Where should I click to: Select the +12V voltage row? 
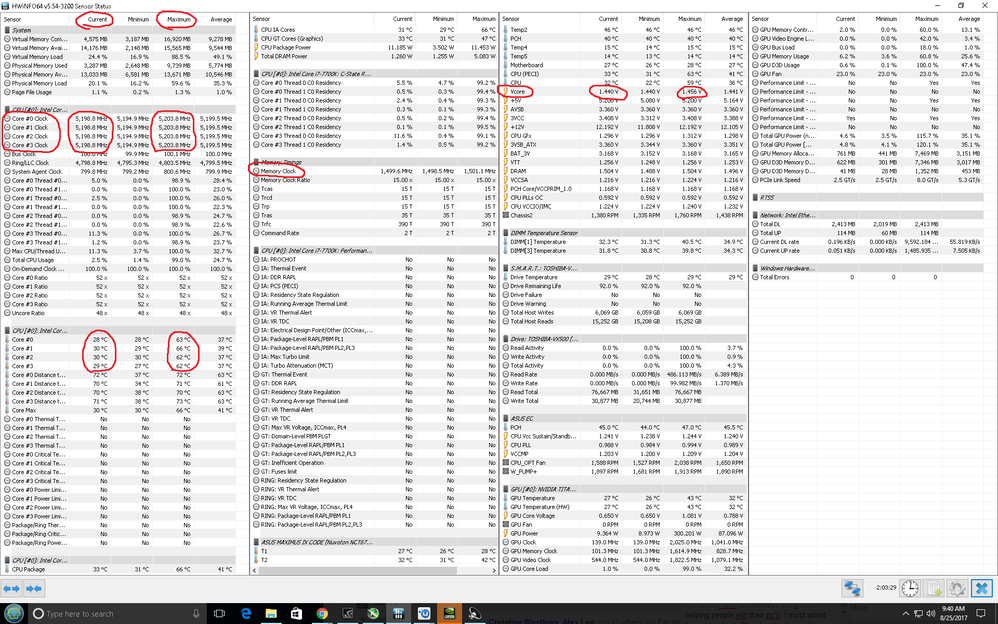click(x=624, y=127)
